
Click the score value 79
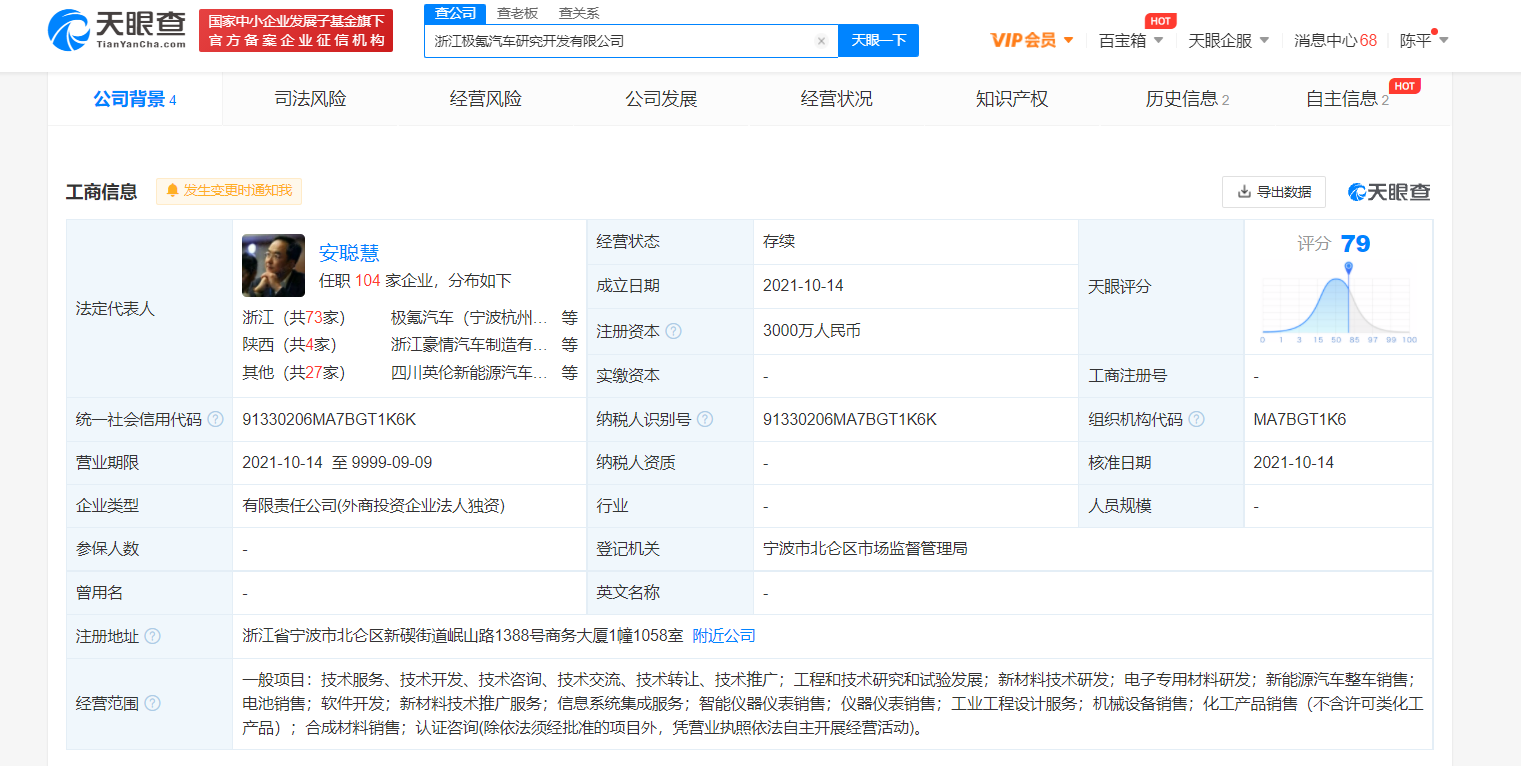pyautogui.click(x=1355, y=244)
